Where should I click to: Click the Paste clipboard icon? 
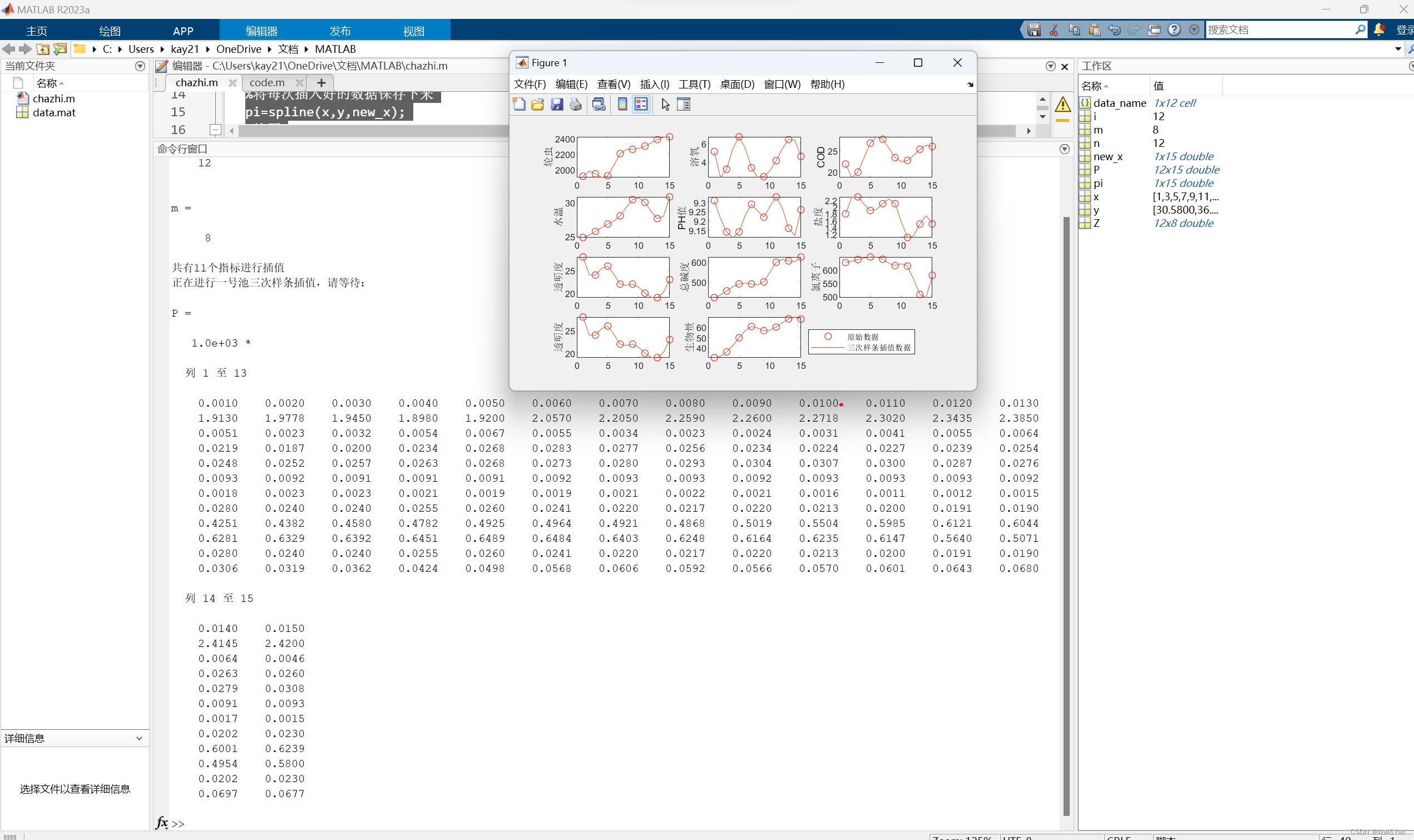tap(1094, 30)
